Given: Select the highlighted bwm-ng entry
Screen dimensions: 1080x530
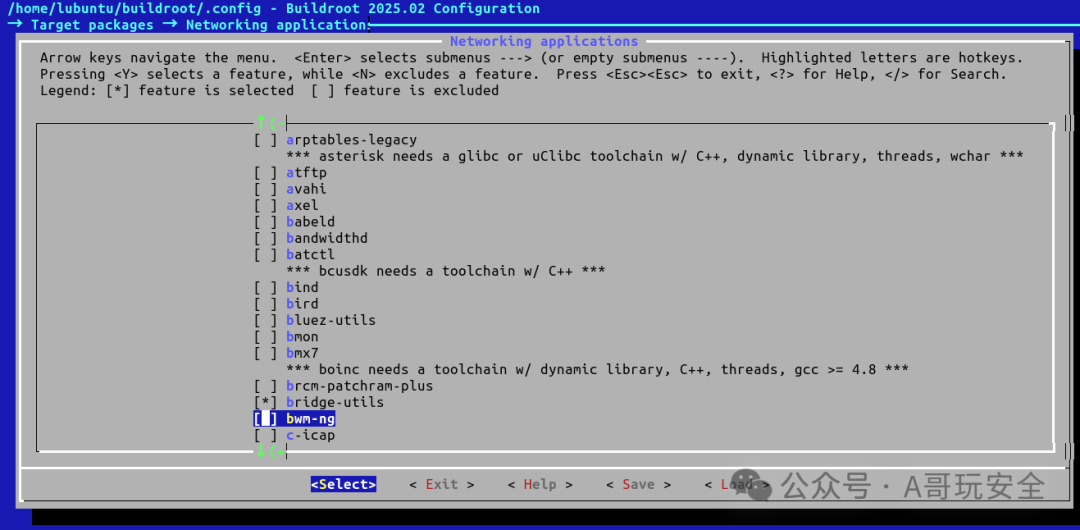Looking at the screenshot, I should [295, 419].
